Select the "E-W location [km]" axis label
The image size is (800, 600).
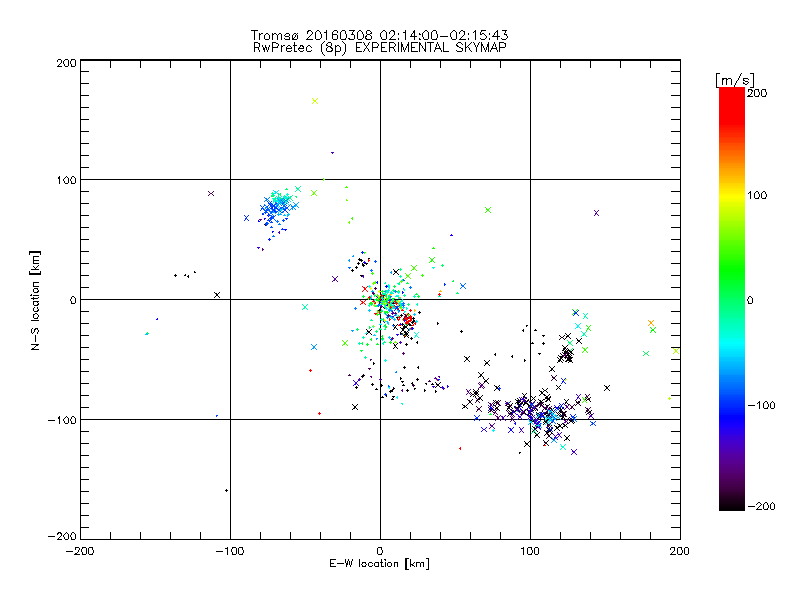[x=379, y=564]
